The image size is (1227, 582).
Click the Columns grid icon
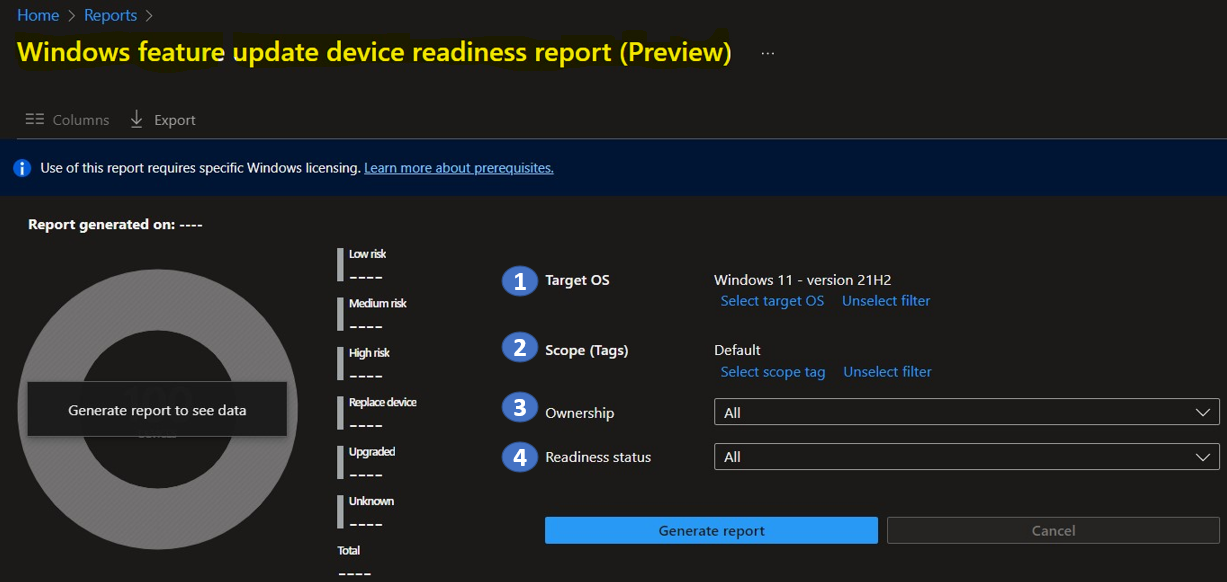point(35,119)
